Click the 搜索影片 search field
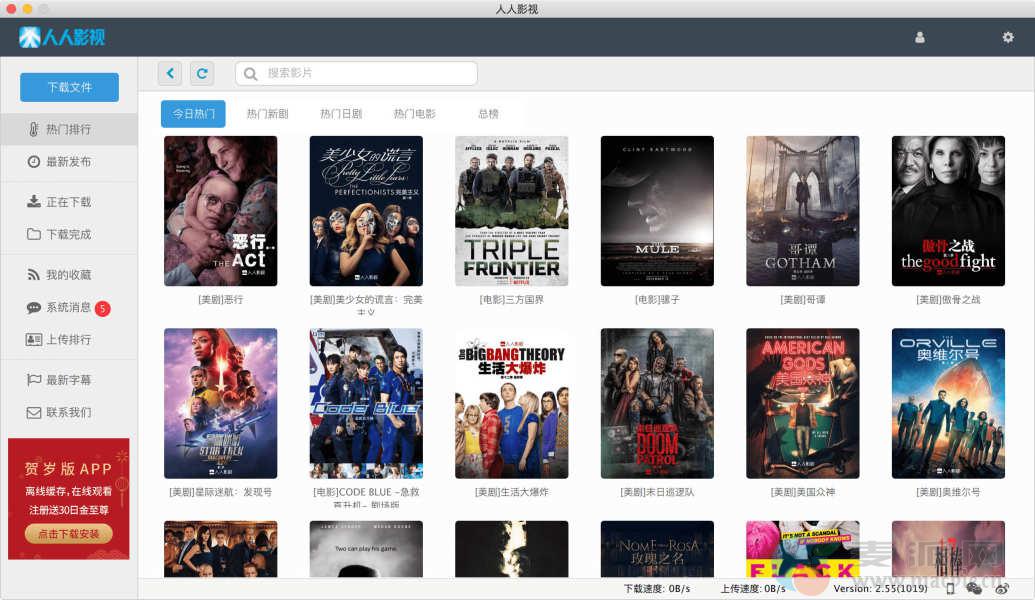The height and width of the screenshot is (600, 1035). 360,73
